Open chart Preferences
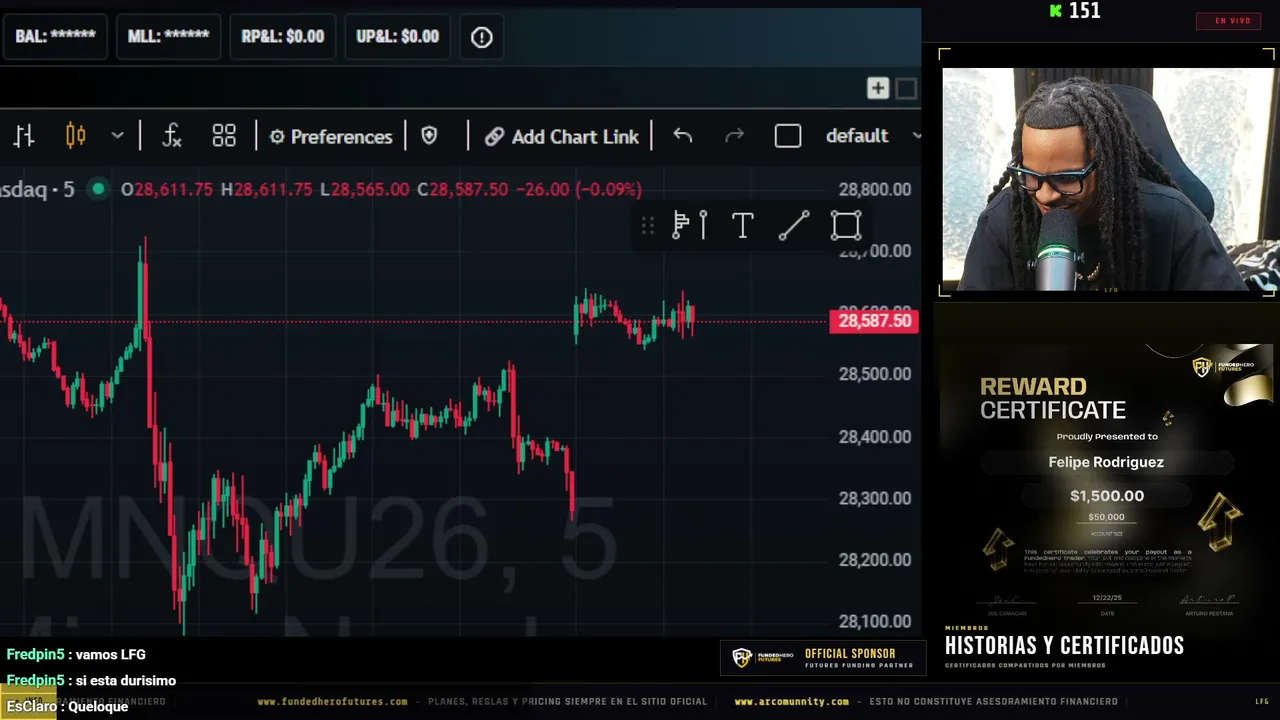Screen dimensions: 1280x720 point(331,137)
